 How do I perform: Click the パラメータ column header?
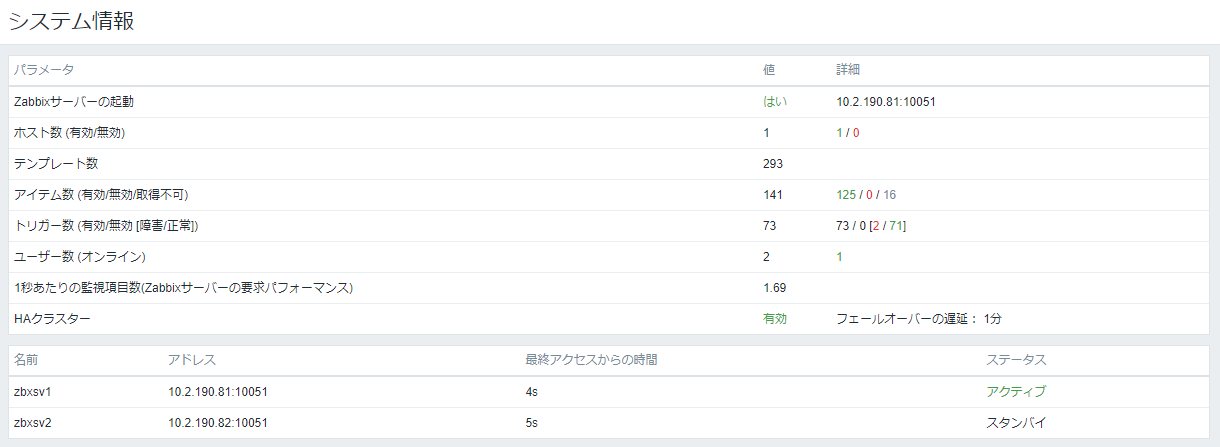(x=44, y=70)
